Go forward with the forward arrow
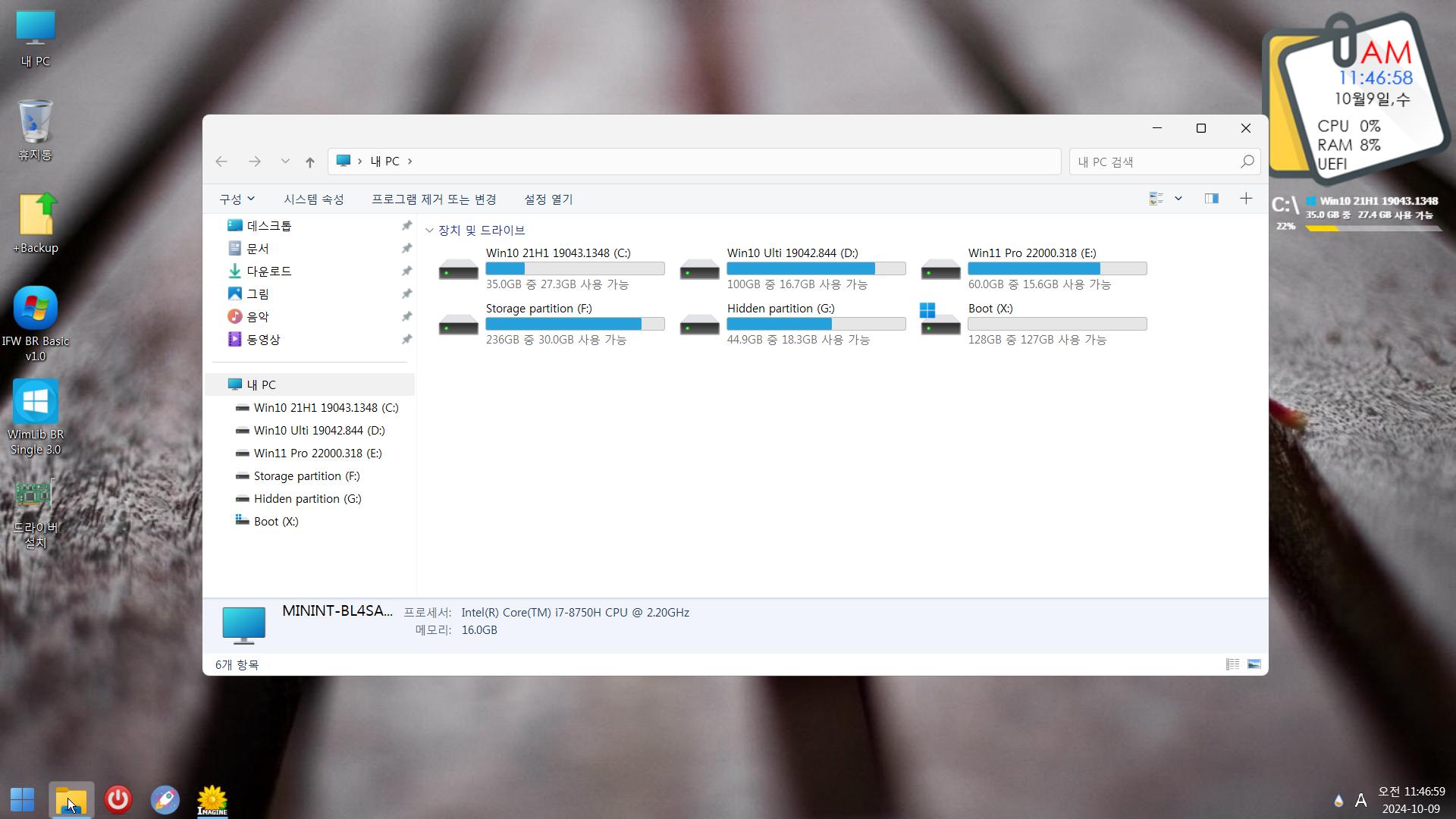 [x=255, y=162]
